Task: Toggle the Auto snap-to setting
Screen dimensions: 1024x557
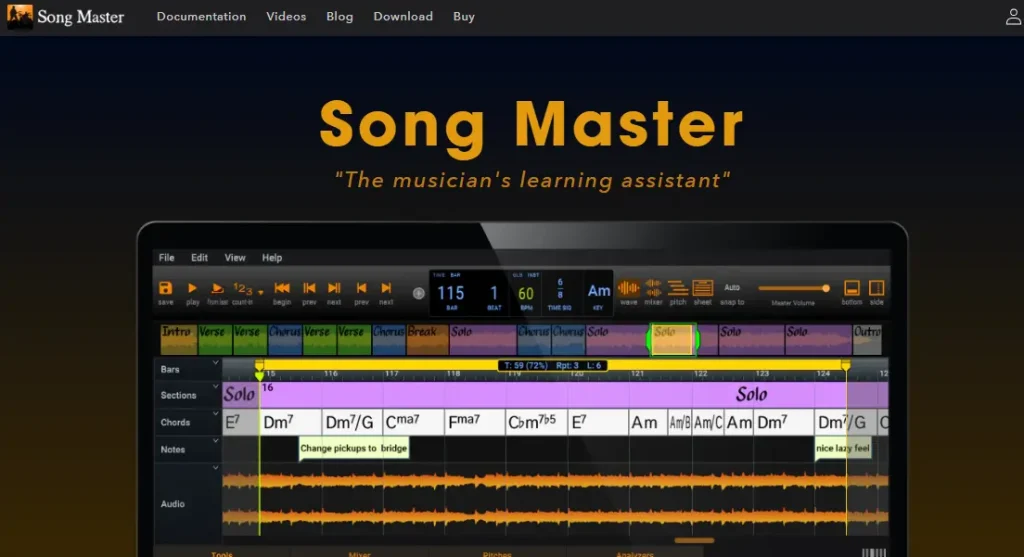Action: [x=732, y=287]
